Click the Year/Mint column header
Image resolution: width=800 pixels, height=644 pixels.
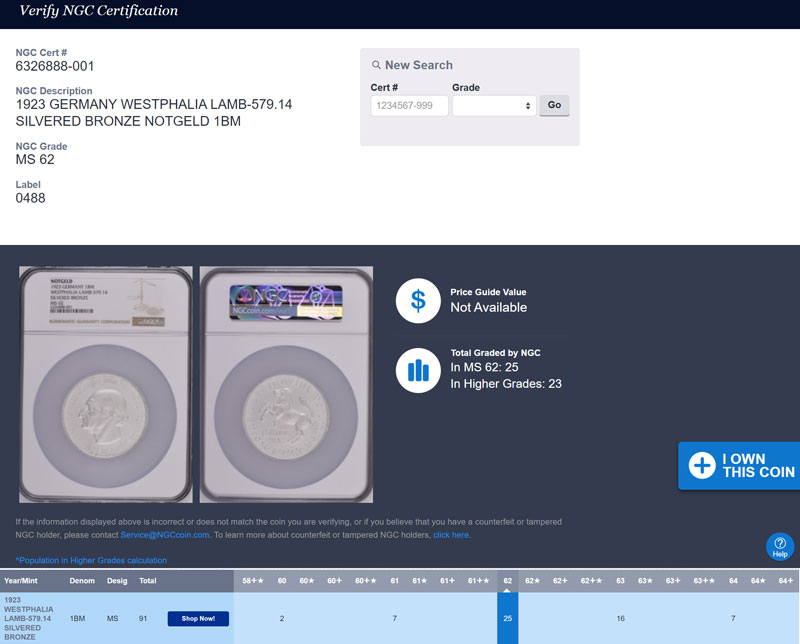21,580
